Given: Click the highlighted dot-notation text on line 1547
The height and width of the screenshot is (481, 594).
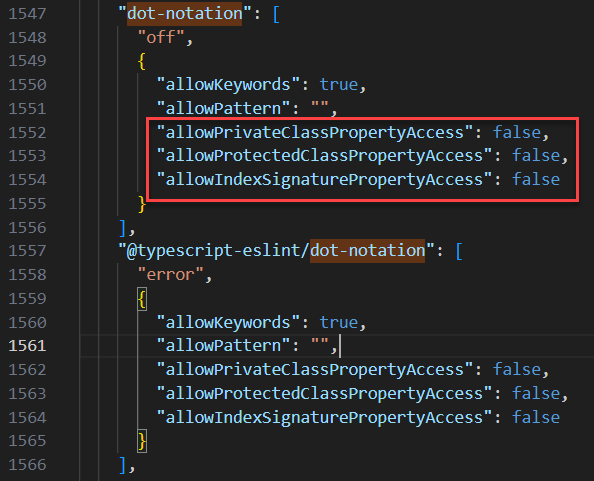Looking at the screenshot, I should pyautogui.click(x=184, y=14).
